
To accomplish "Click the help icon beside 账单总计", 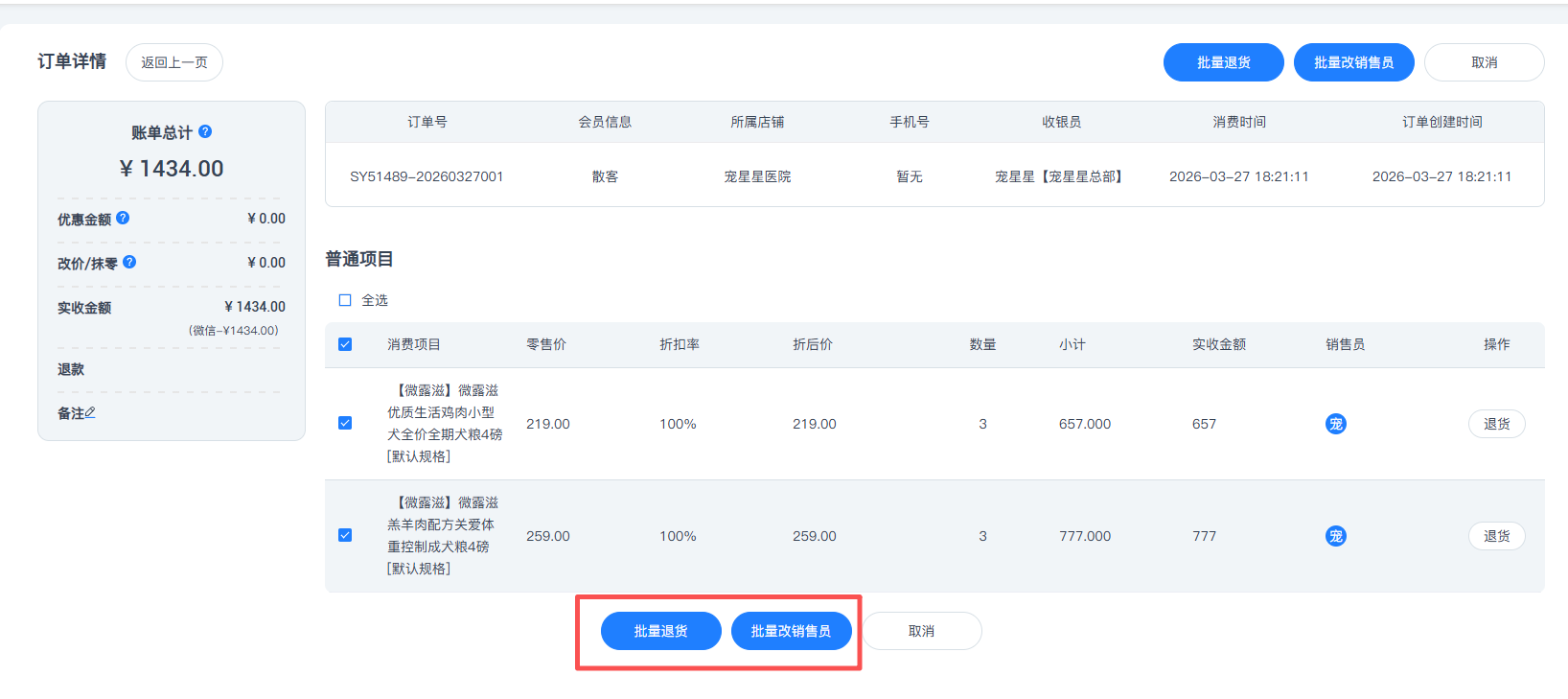I will tap(205, 131).
